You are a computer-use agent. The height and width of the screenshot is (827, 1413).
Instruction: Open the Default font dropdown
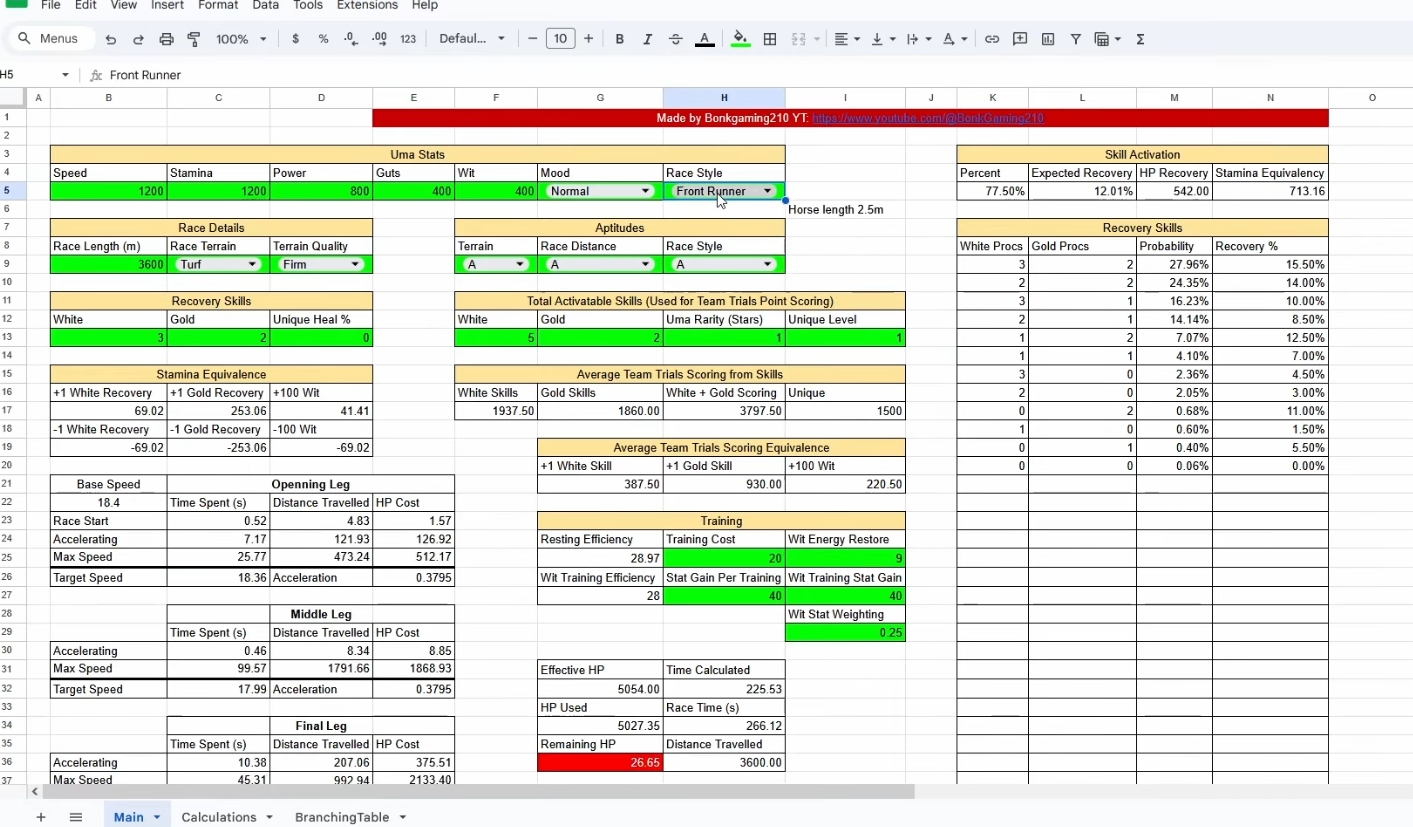tap(472, 39)
